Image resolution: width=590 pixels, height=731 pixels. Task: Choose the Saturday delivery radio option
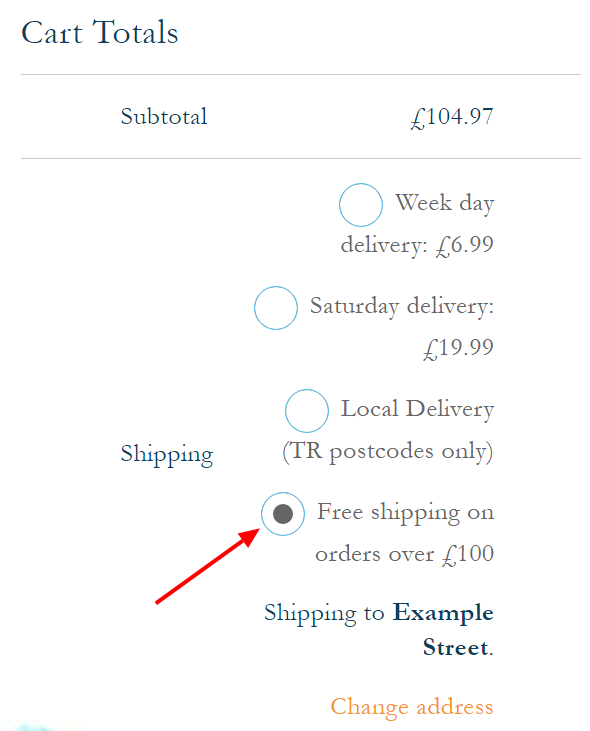[276, 308]
